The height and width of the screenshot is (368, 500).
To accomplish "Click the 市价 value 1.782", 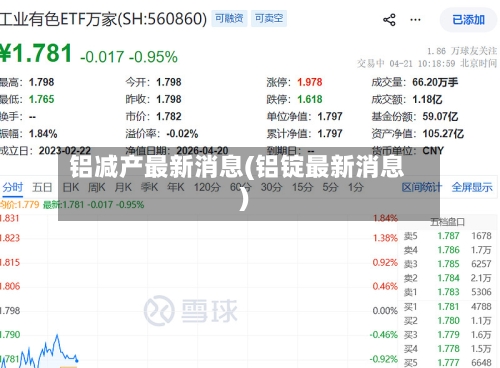I will 169,117.
